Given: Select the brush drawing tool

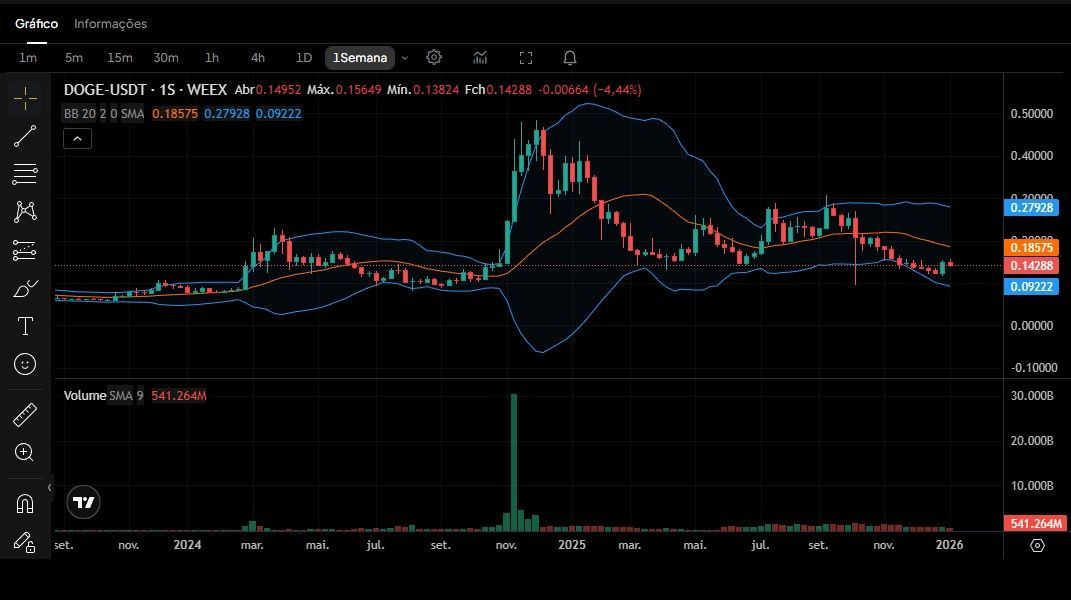Looking at the screenshot, I should click(25, 289).
